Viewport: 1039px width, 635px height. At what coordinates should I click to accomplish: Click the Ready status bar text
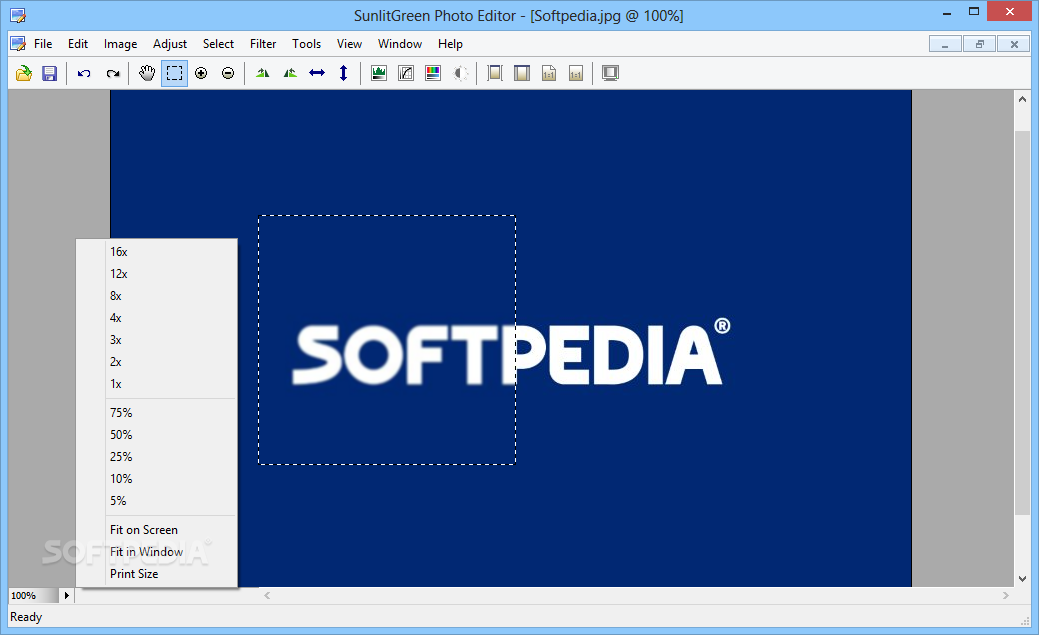pyautogui.click(x=27, y=617)
